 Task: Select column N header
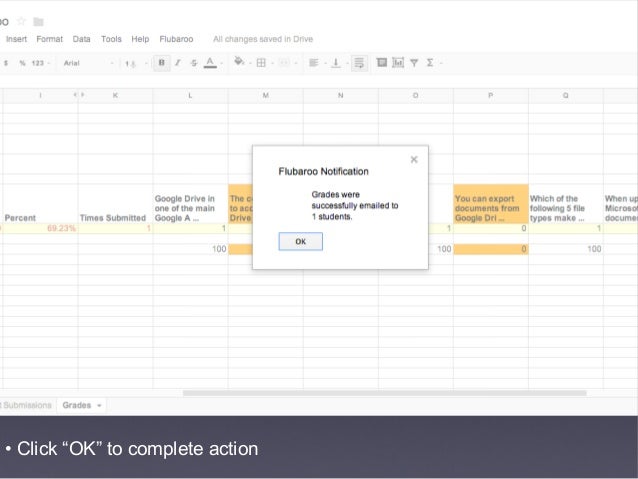pos(341,95)
